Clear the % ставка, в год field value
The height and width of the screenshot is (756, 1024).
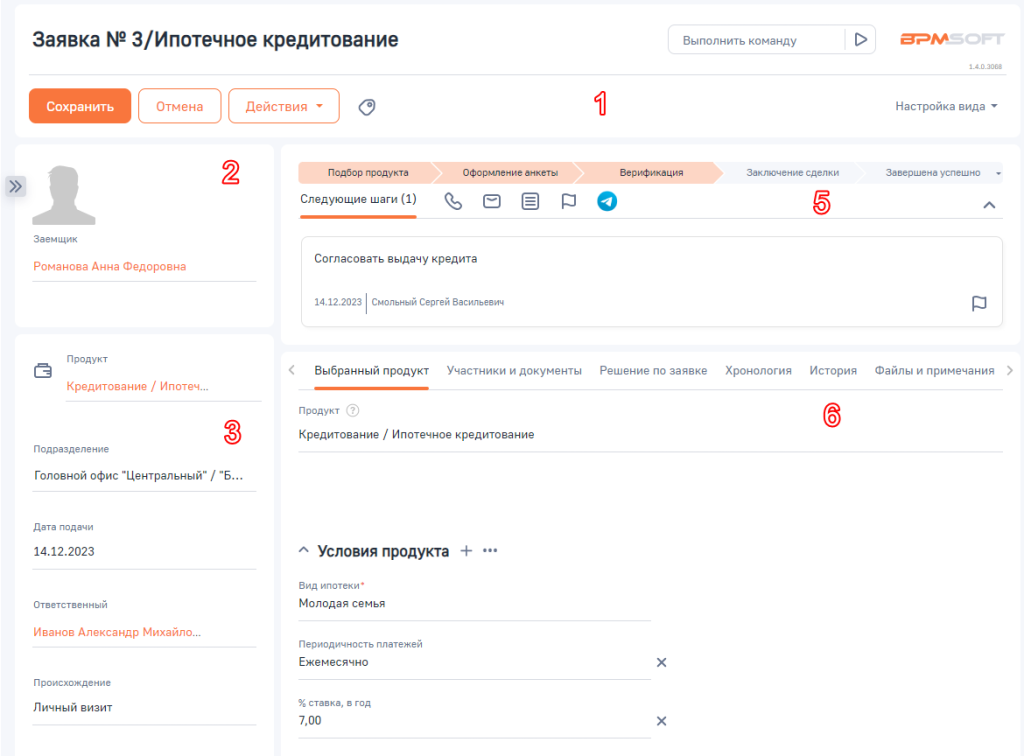point(661,719)
